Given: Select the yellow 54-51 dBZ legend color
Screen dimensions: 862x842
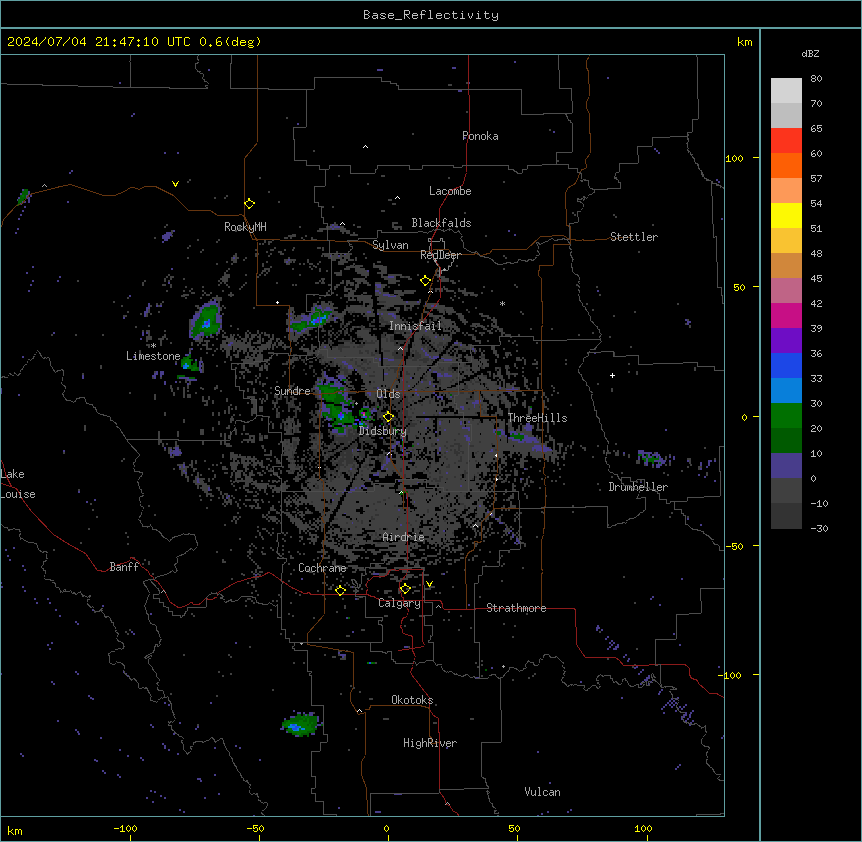Looking at the screenshot, I should [786, 215].
